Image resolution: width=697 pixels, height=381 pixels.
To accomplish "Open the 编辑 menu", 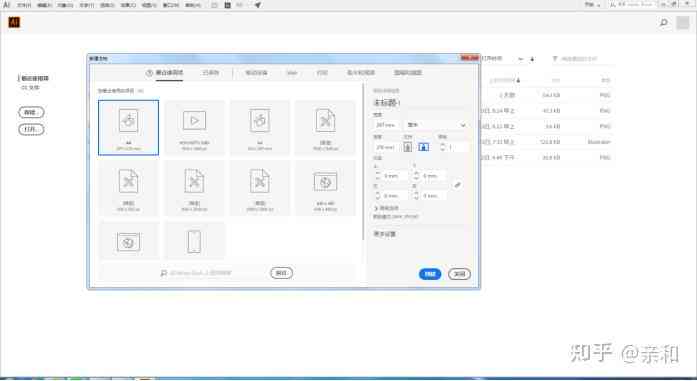I will click(44, 5).
